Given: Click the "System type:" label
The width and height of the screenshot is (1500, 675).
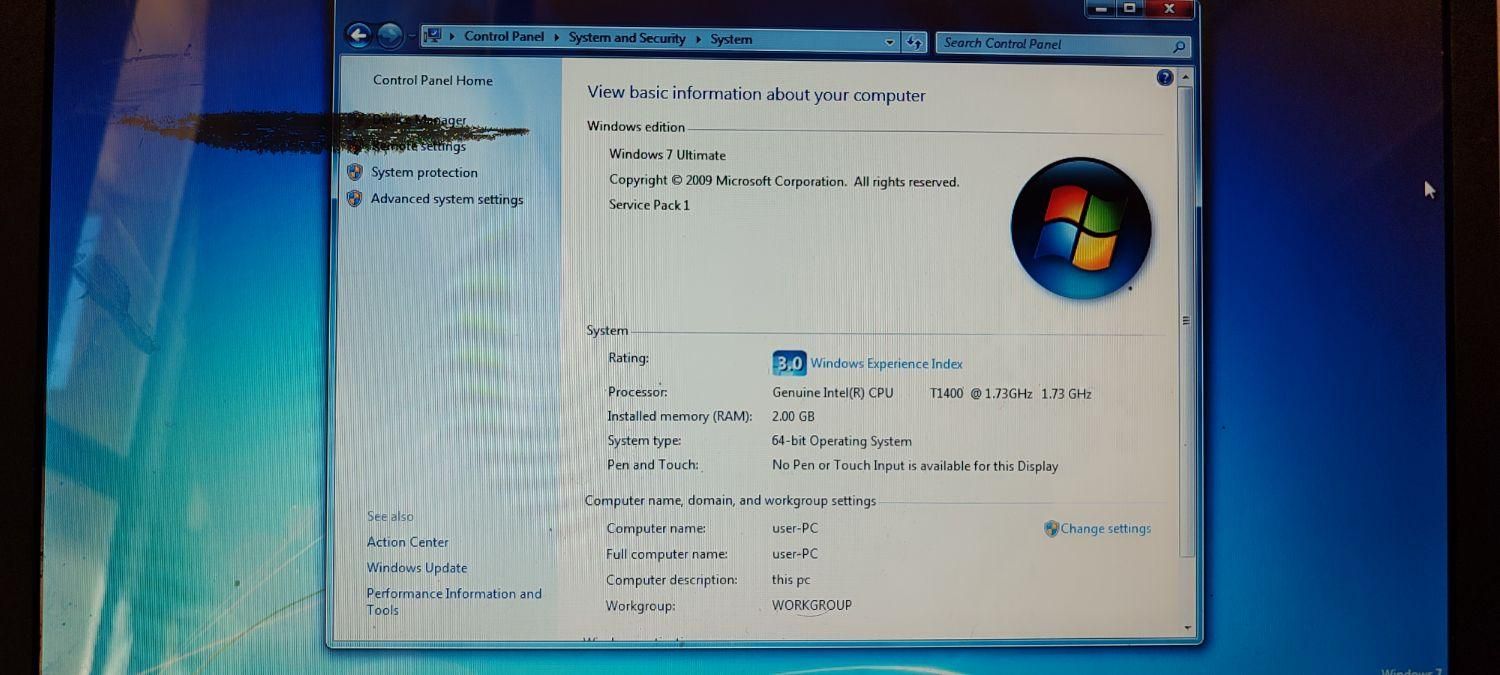Looking at the screenshot, I should [644, 441].
